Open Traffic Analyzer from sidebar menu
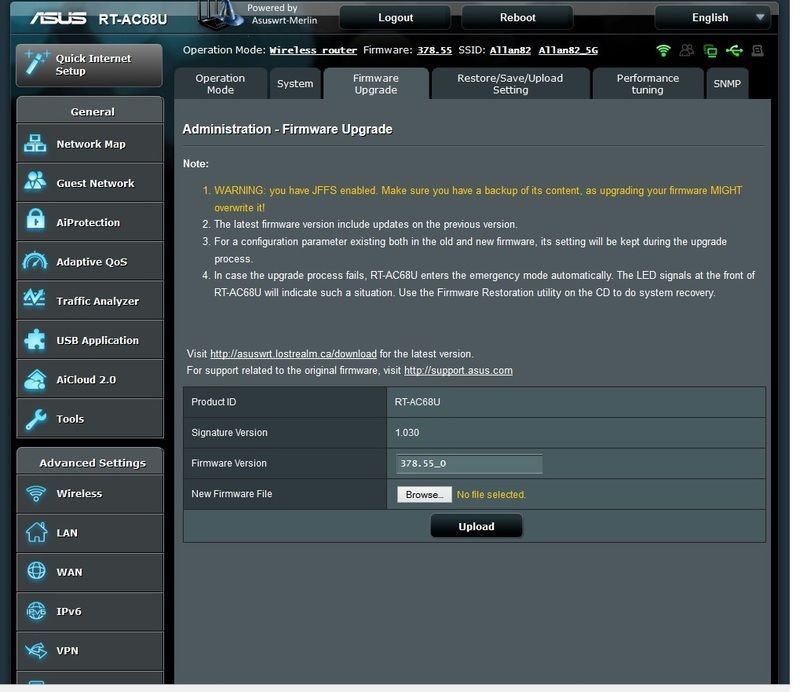 [x=90, y=301]
